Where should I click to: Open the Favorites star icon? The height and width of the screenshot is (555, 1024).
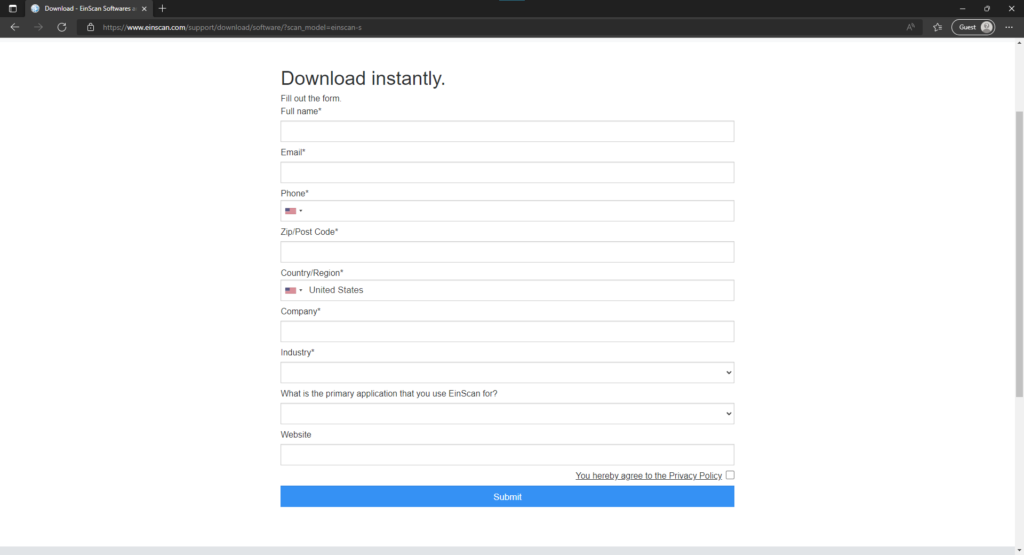coord(937,27)
